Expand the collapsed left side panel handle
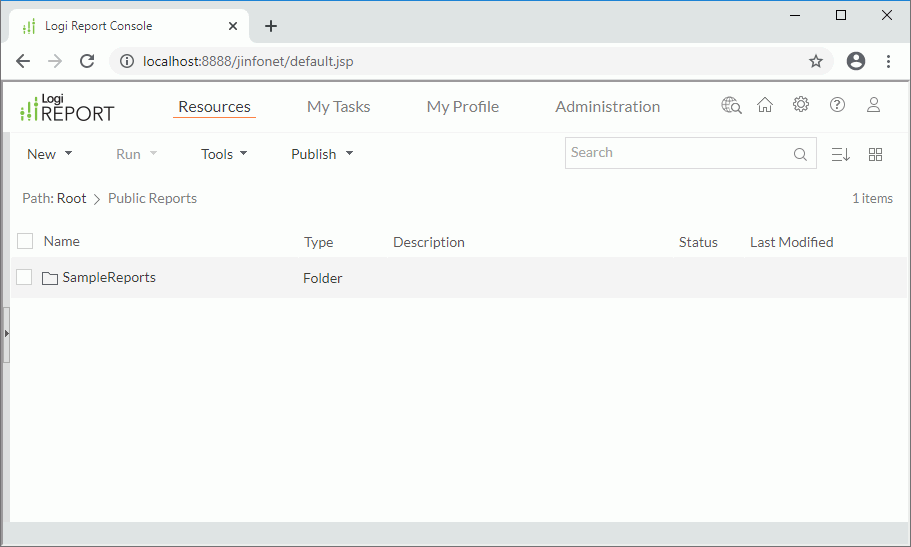The width and height of the screenshot is (911, 547). pyautogui.click(x=6, y=332)
